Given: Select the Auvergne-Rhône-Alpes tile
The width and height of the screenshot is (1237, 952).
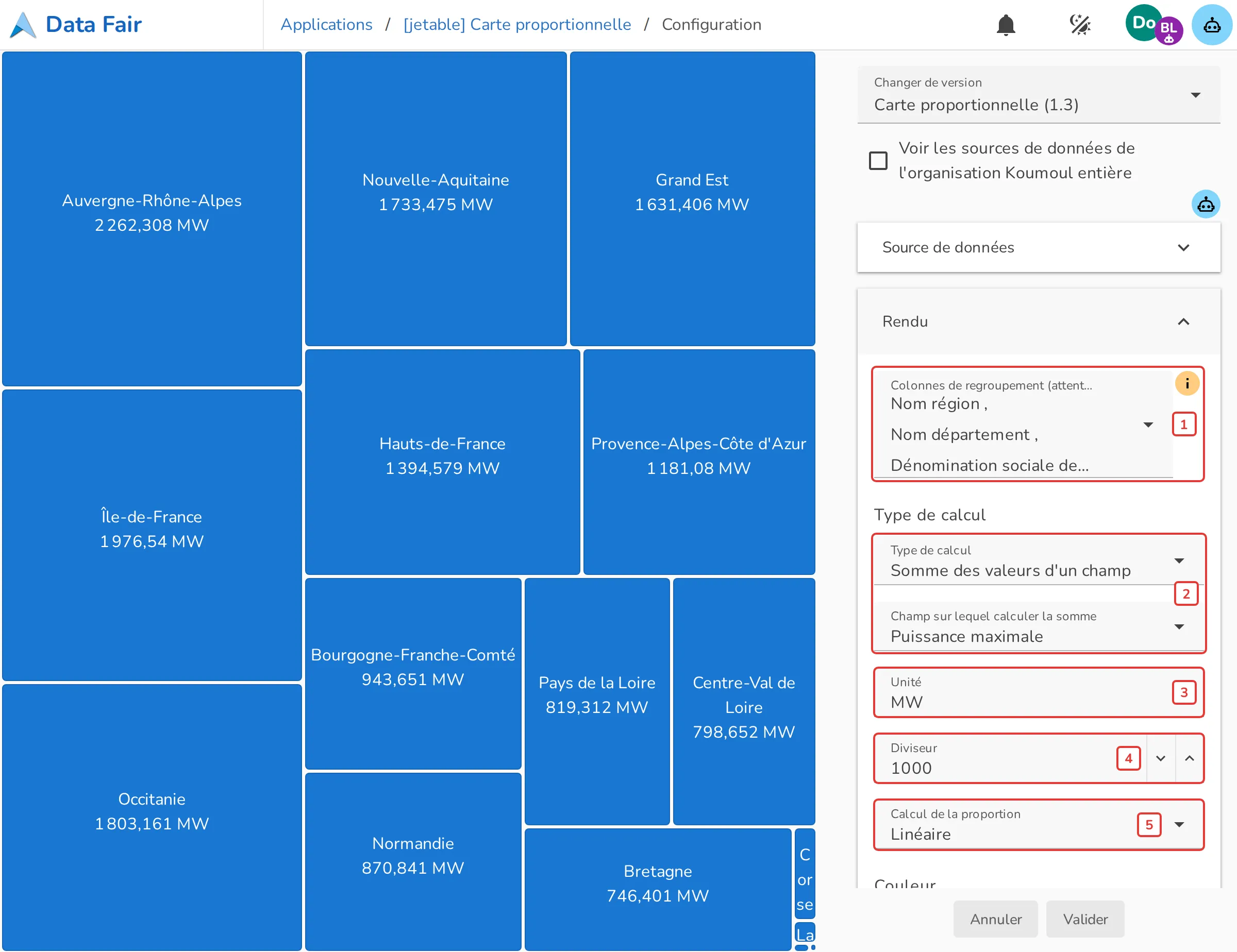Looking at the screenshot, I should pos(152,218).
